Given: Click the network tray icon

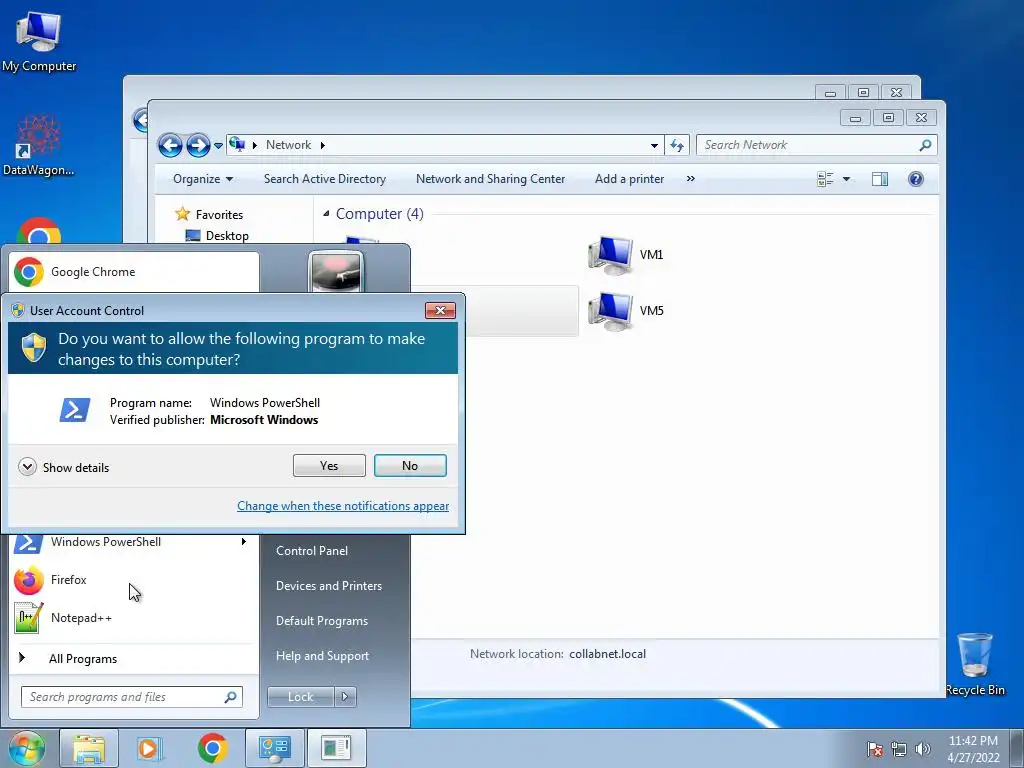Looking at the screenshot, I should (899, 749).
